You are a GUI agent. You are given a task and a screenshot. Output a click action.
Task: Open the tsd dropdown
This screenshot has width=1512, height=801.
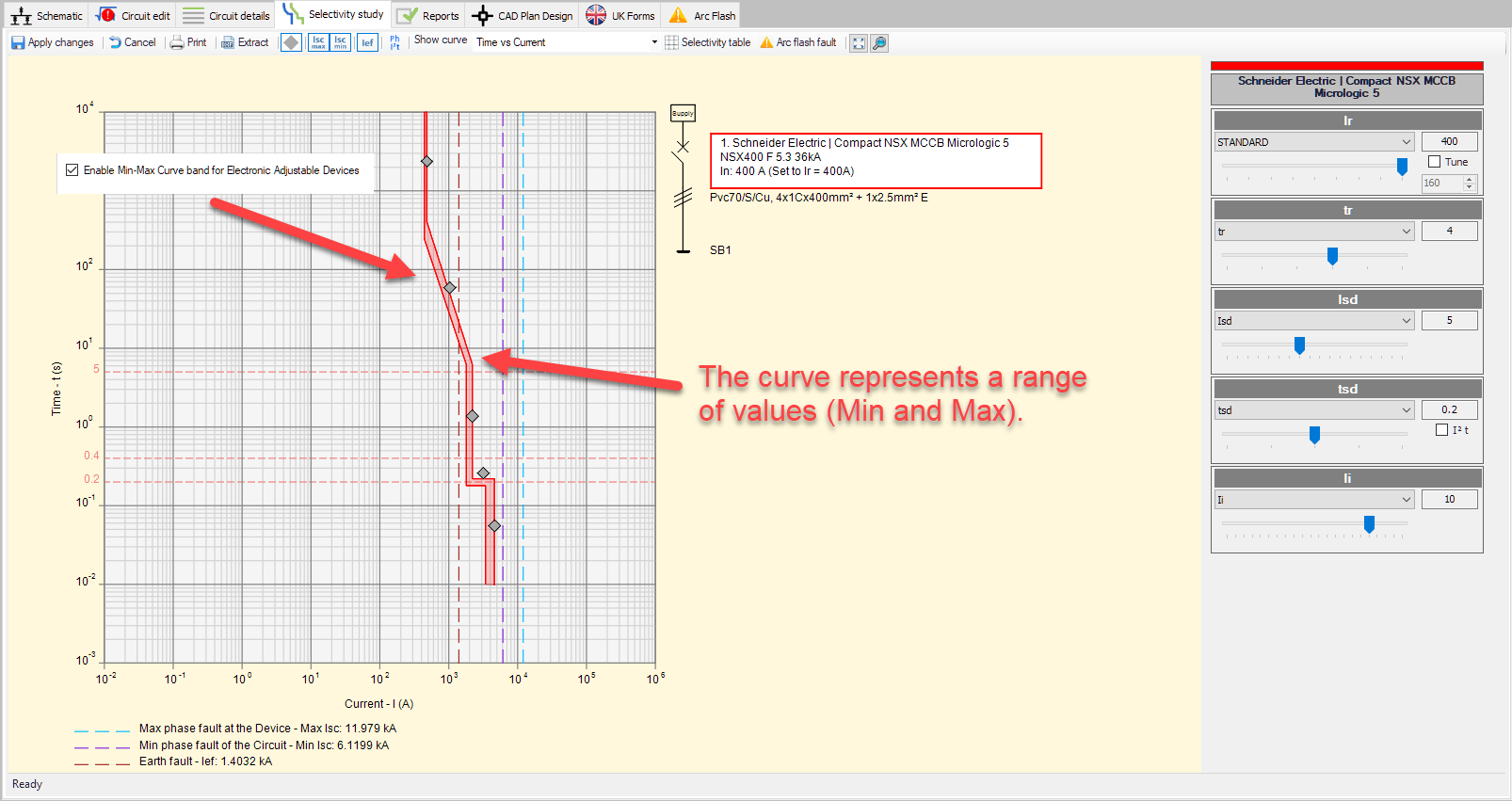1314,410
